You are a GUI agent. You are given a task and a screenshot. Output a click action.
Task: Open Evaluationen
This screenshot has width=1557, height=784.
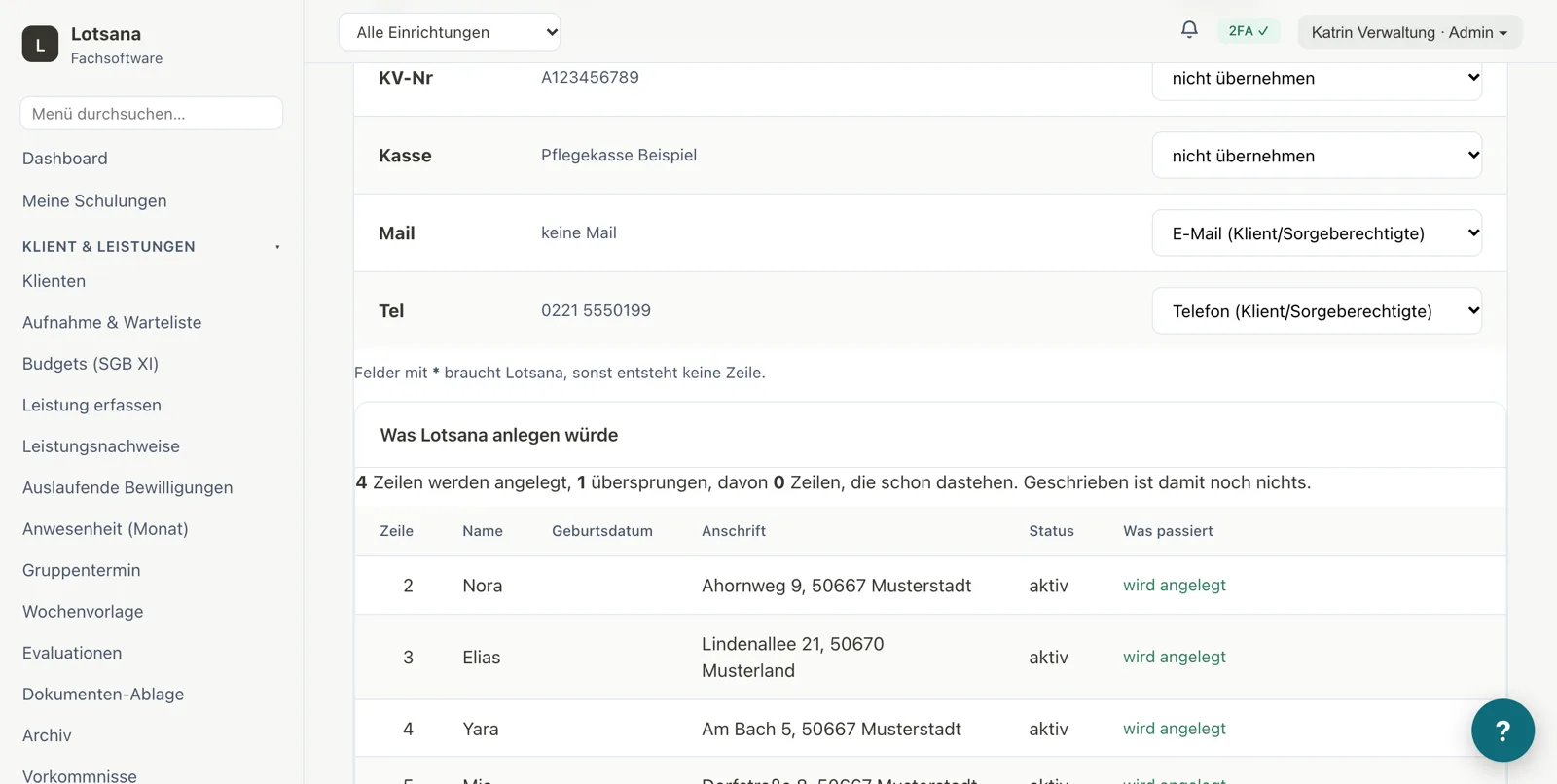(72, 654)
